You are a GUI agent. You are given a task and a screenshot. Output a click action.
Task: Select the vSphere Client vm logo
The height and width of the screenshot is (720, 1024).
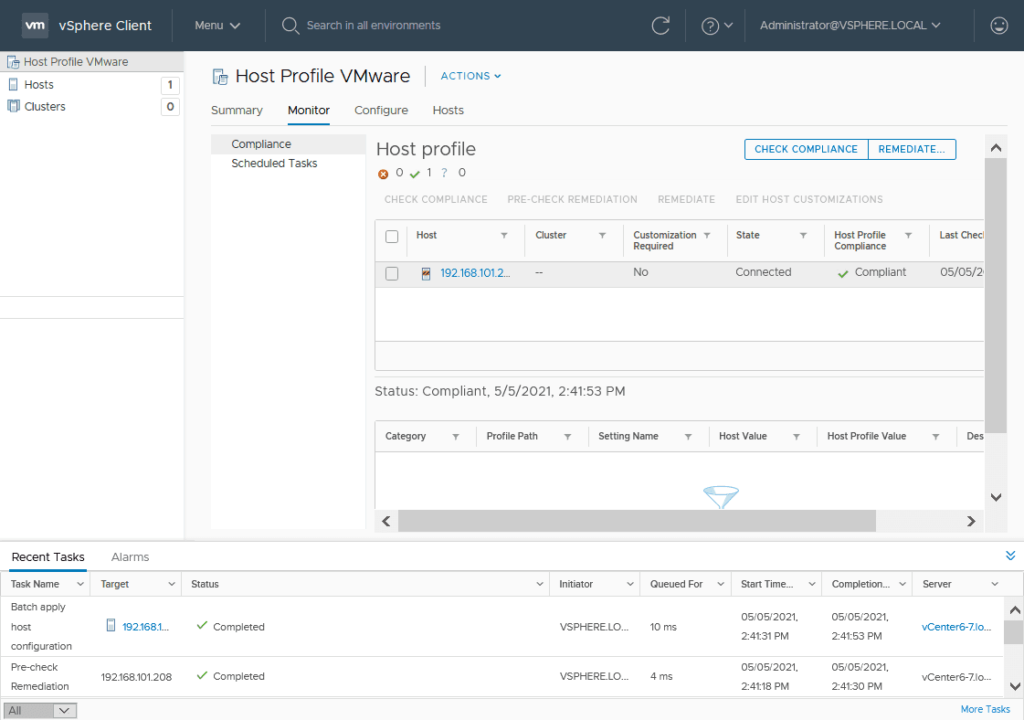35,26
